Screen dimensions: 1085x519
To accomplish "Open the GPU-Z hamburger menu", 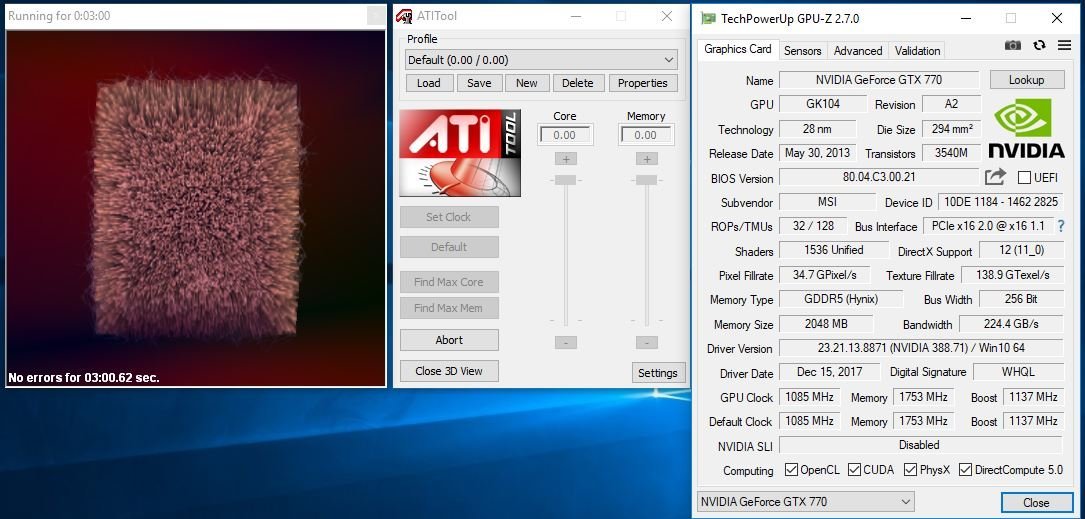I will 1064,46.
